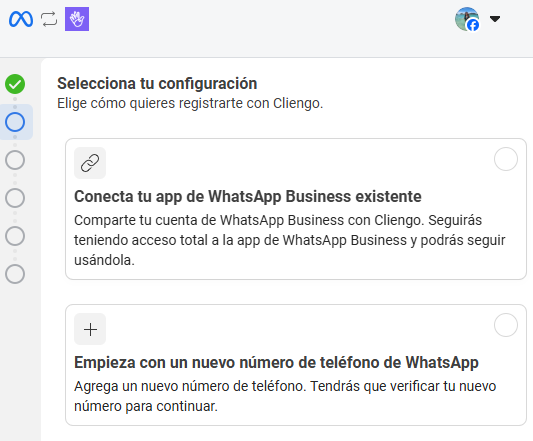The height and width of the screenshot is (441, 533).
Task: Go to the fifth step circle
Action: [x=15, y=236]
